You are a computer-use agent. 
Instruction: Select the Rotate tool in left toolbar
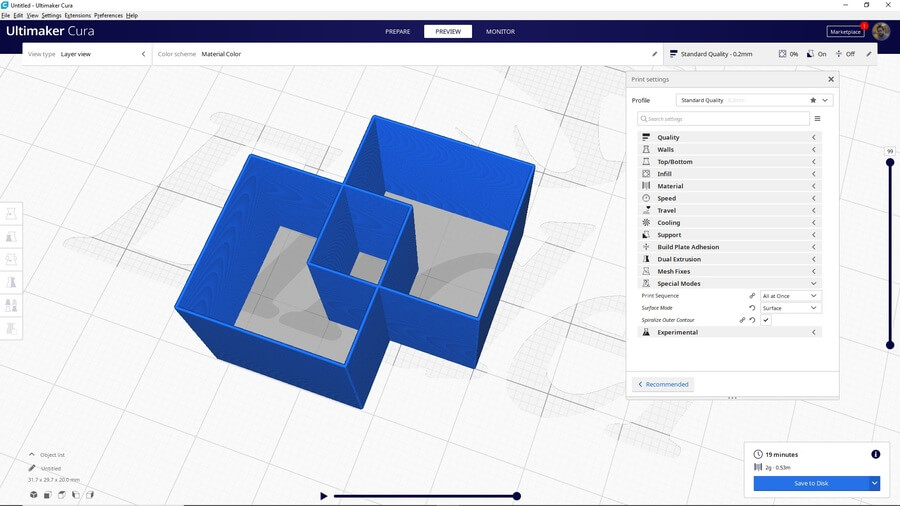11,259
